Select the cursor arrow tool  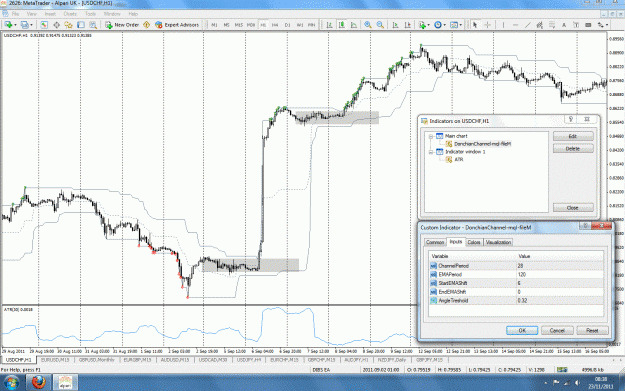tap(475, 25)
